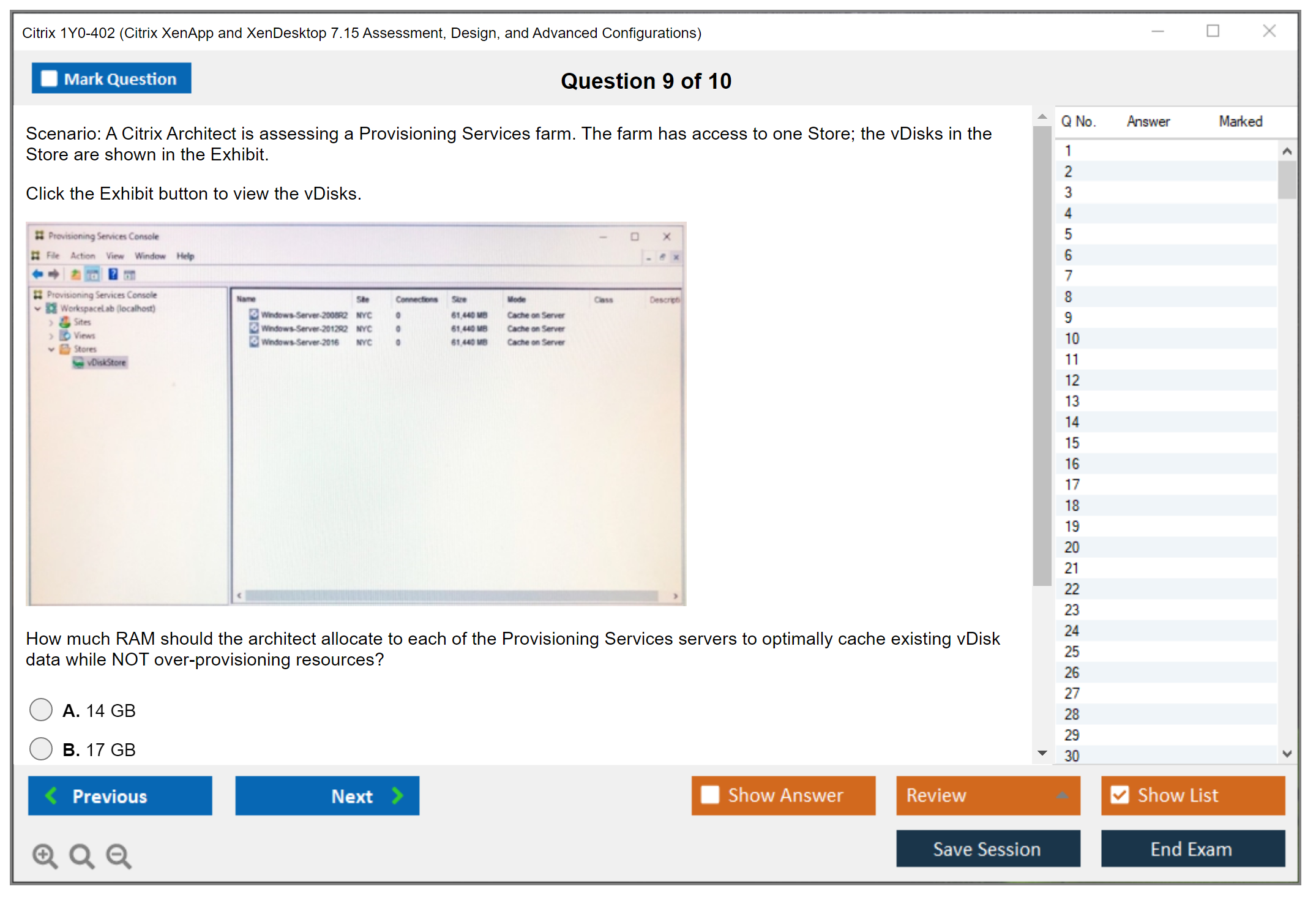Choose option B. 17 GB

41,749
